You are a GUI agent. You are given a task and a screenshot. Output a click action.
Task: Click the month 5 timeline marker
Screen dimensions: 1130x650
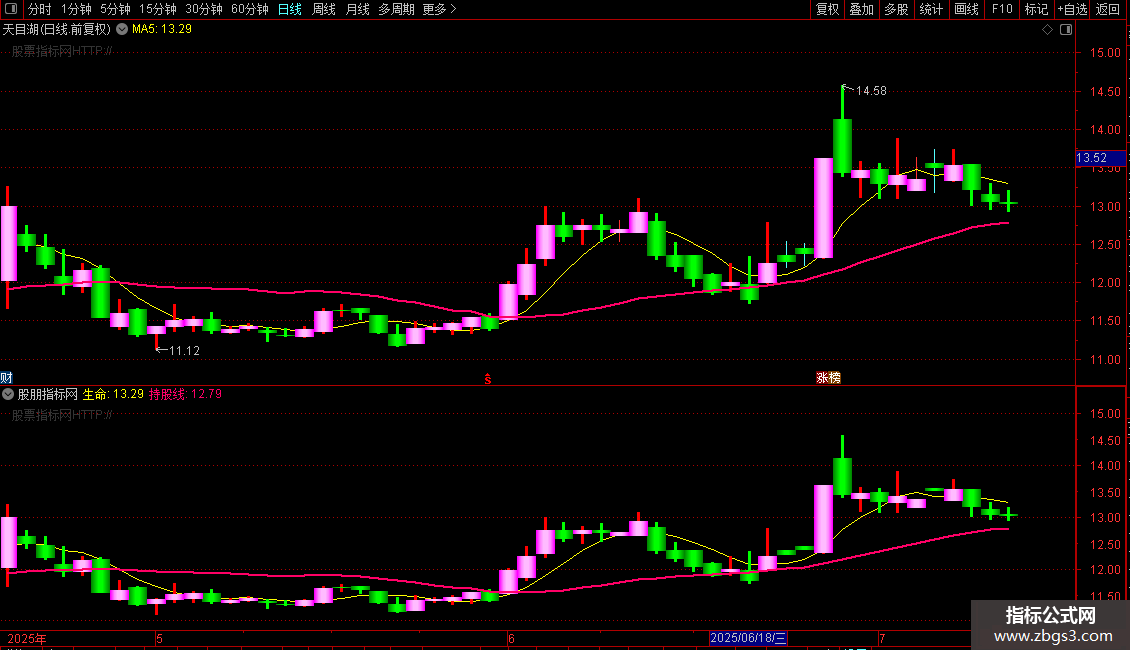pos(159,638)
